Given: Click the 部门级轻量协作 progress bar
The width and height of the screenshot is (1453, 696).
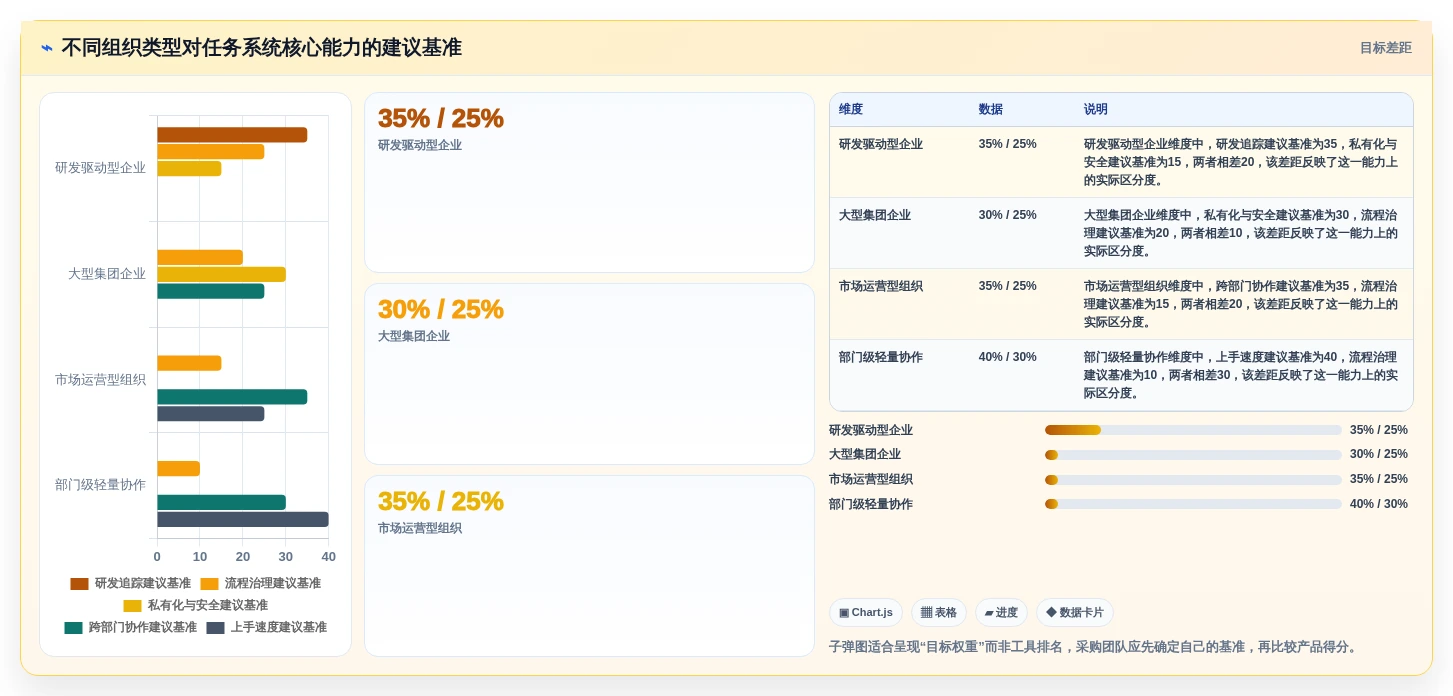Looking at the screenshot, I should tap(1193, 504).
